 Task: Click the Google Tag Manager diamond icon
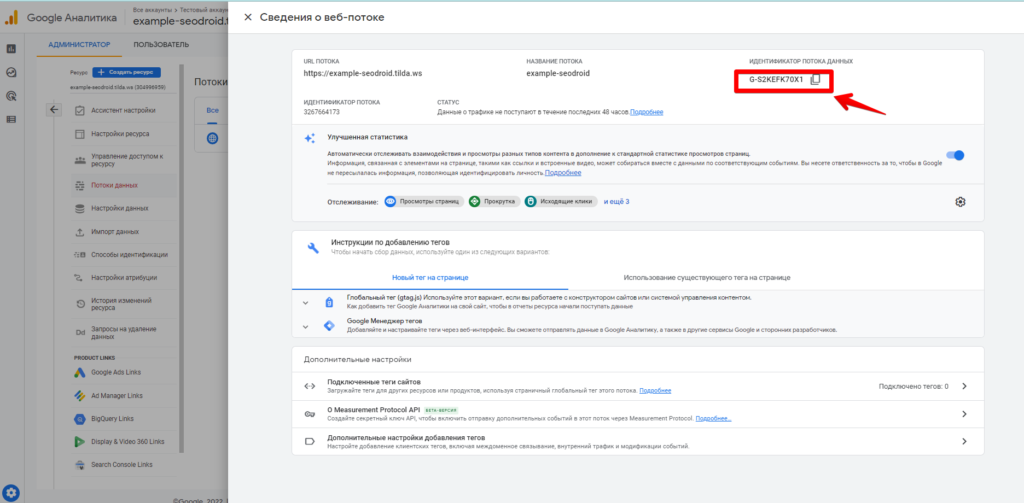pos(329,325)
